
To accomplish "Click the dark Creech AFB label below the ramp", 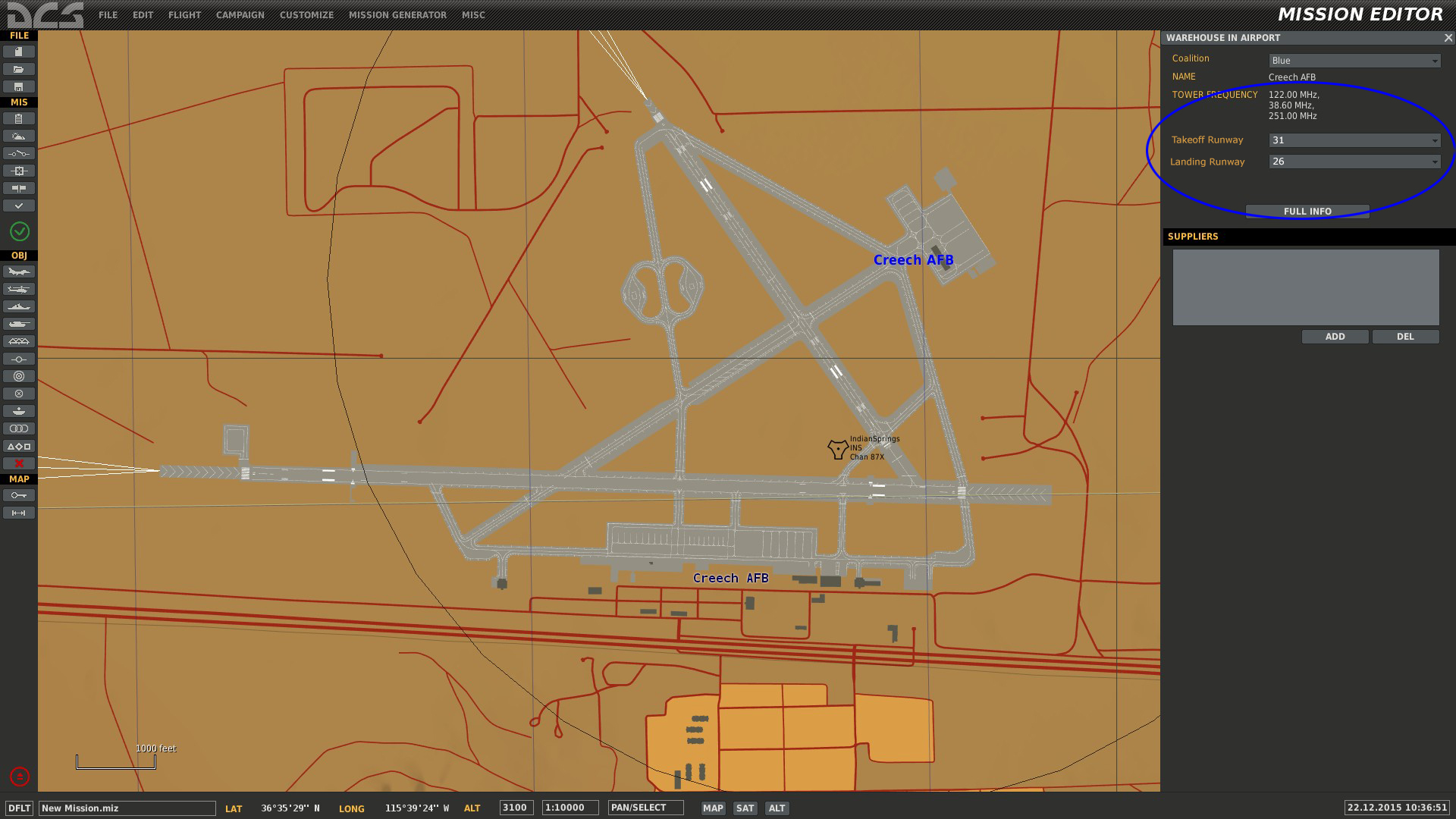I will [x=730, y=578].
